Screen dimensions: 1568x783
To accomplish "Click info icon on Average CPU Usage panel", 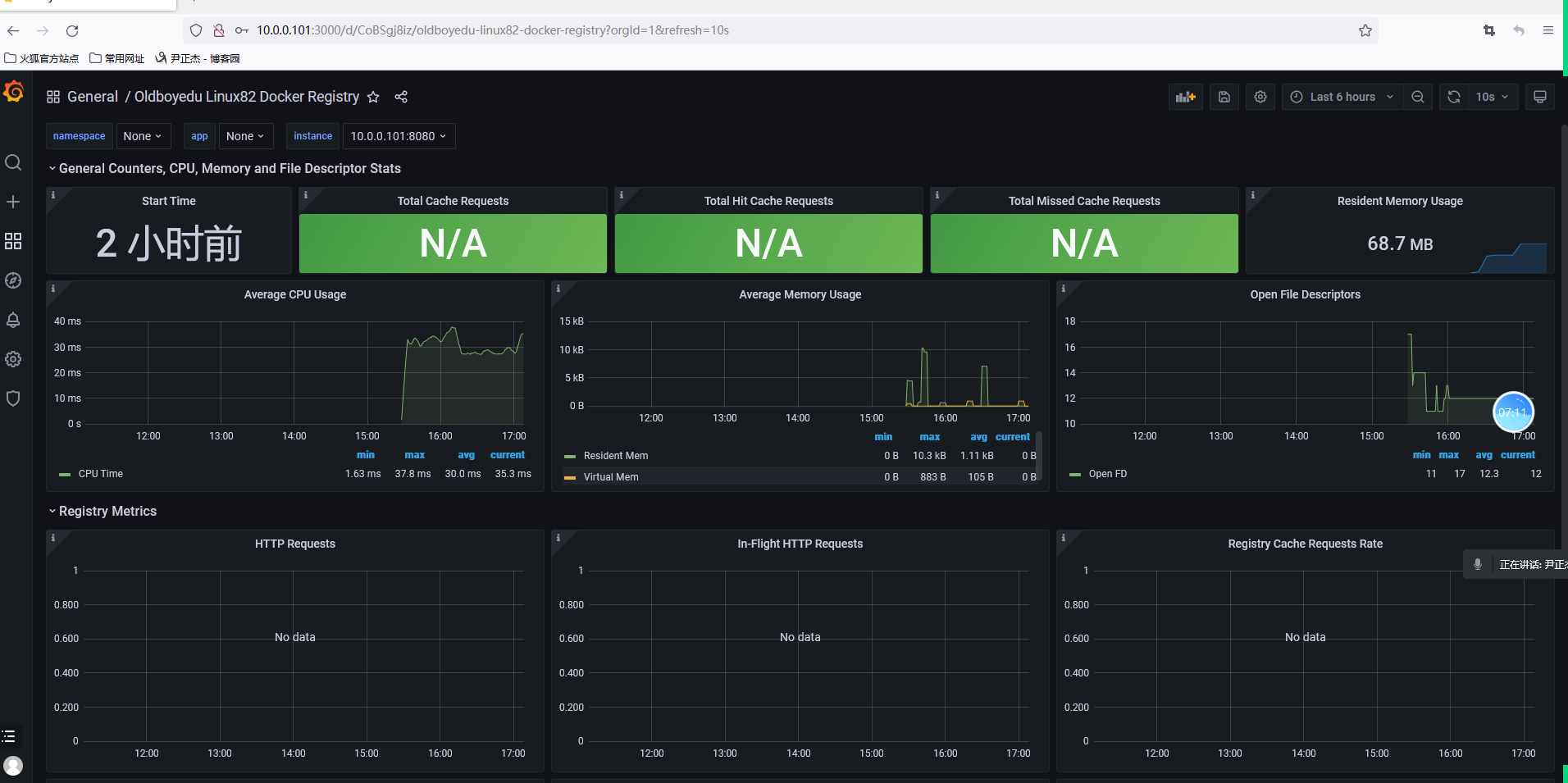I will [53, 289].
